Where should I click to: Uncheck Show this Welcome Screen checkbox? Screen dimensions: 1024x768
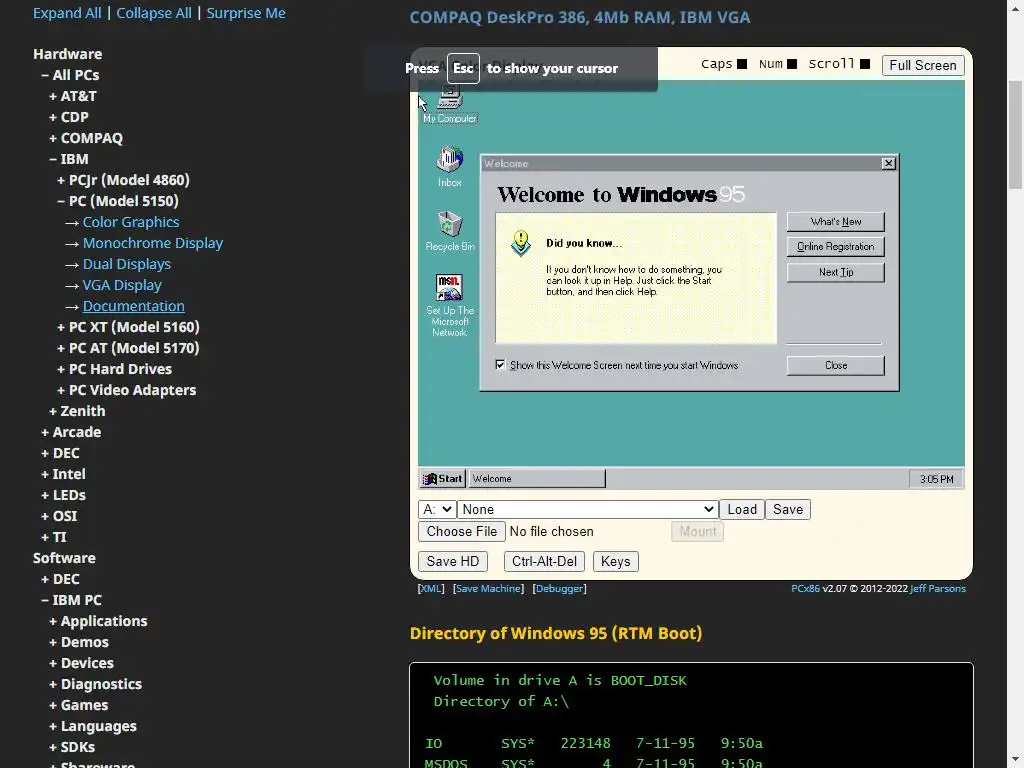[500, 365]
